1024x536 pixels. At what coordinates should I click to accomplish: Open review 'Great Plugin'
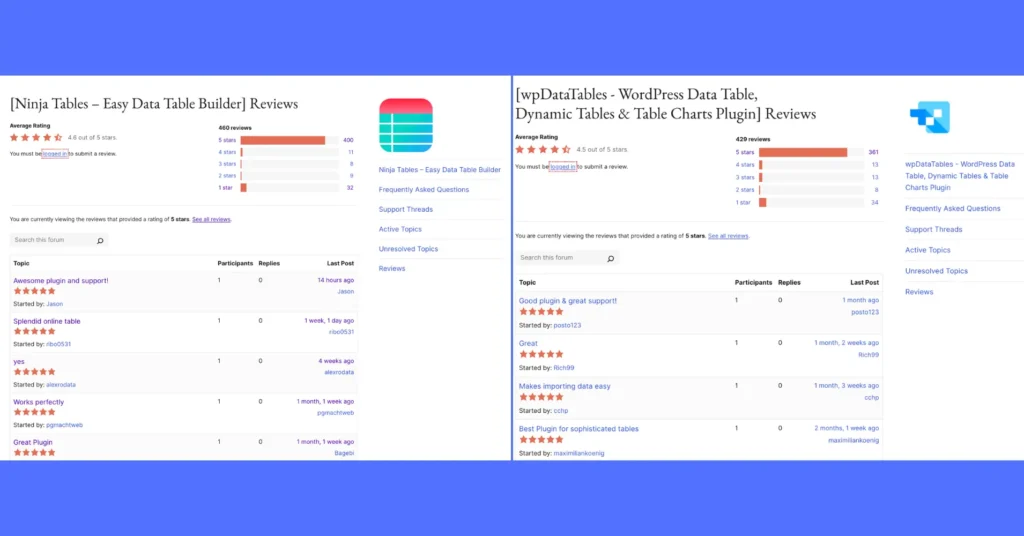coord(33,442)
